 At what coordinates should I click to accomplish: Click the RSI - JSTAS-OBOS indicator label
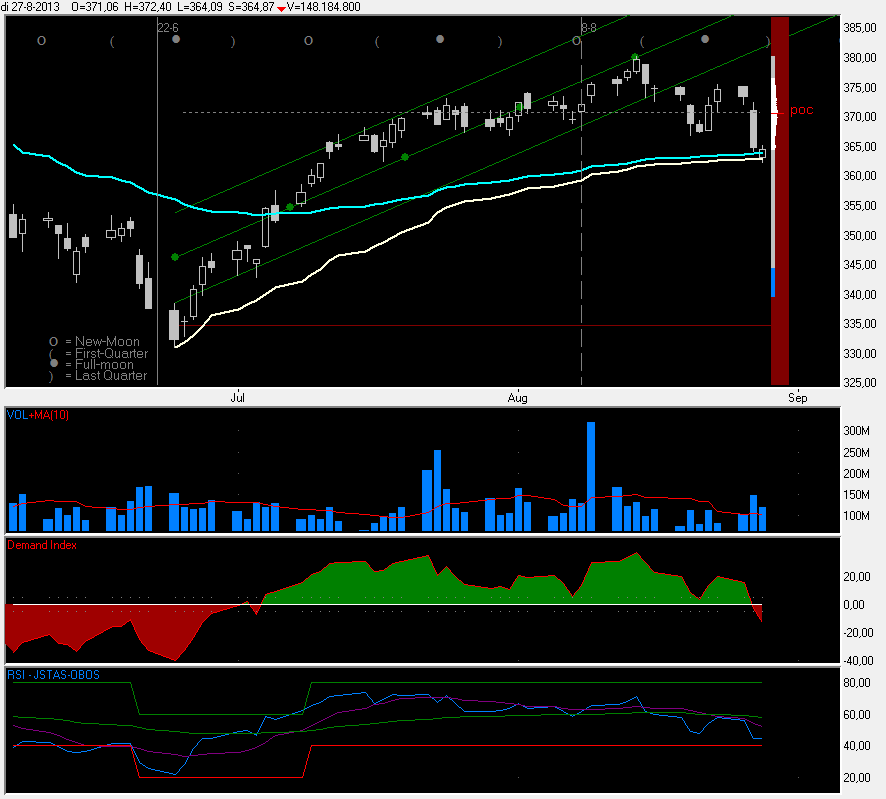(53, 675)
